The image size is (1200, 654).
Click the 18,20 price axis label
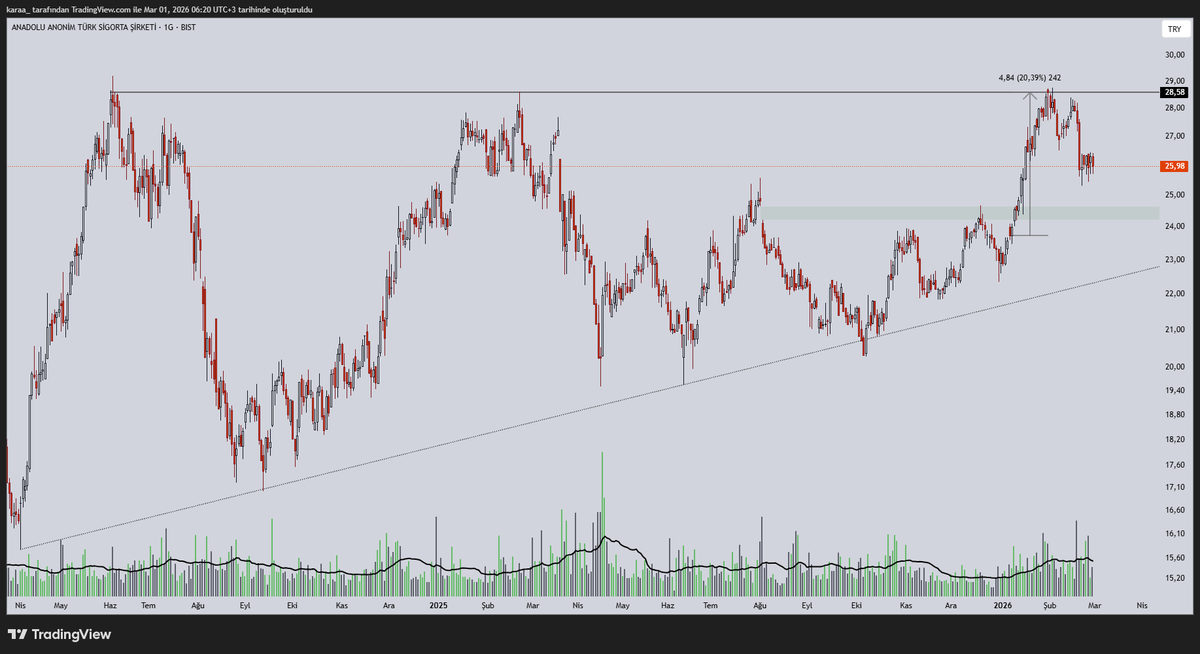pos(1174,439)
